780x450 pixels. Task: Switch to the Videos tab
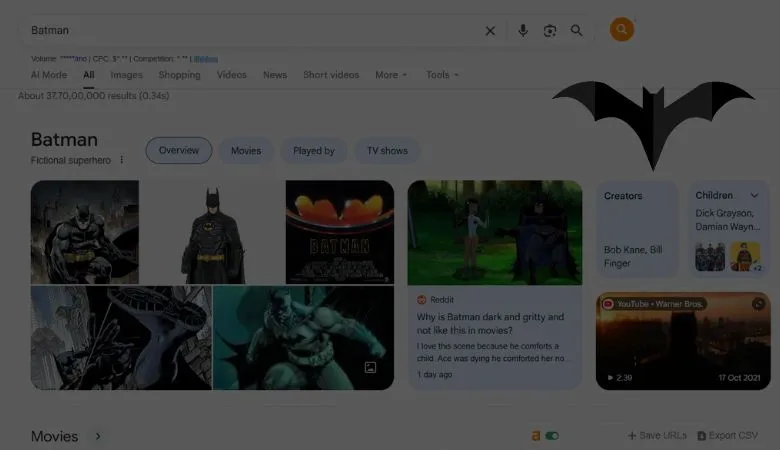tap(231, 75)
